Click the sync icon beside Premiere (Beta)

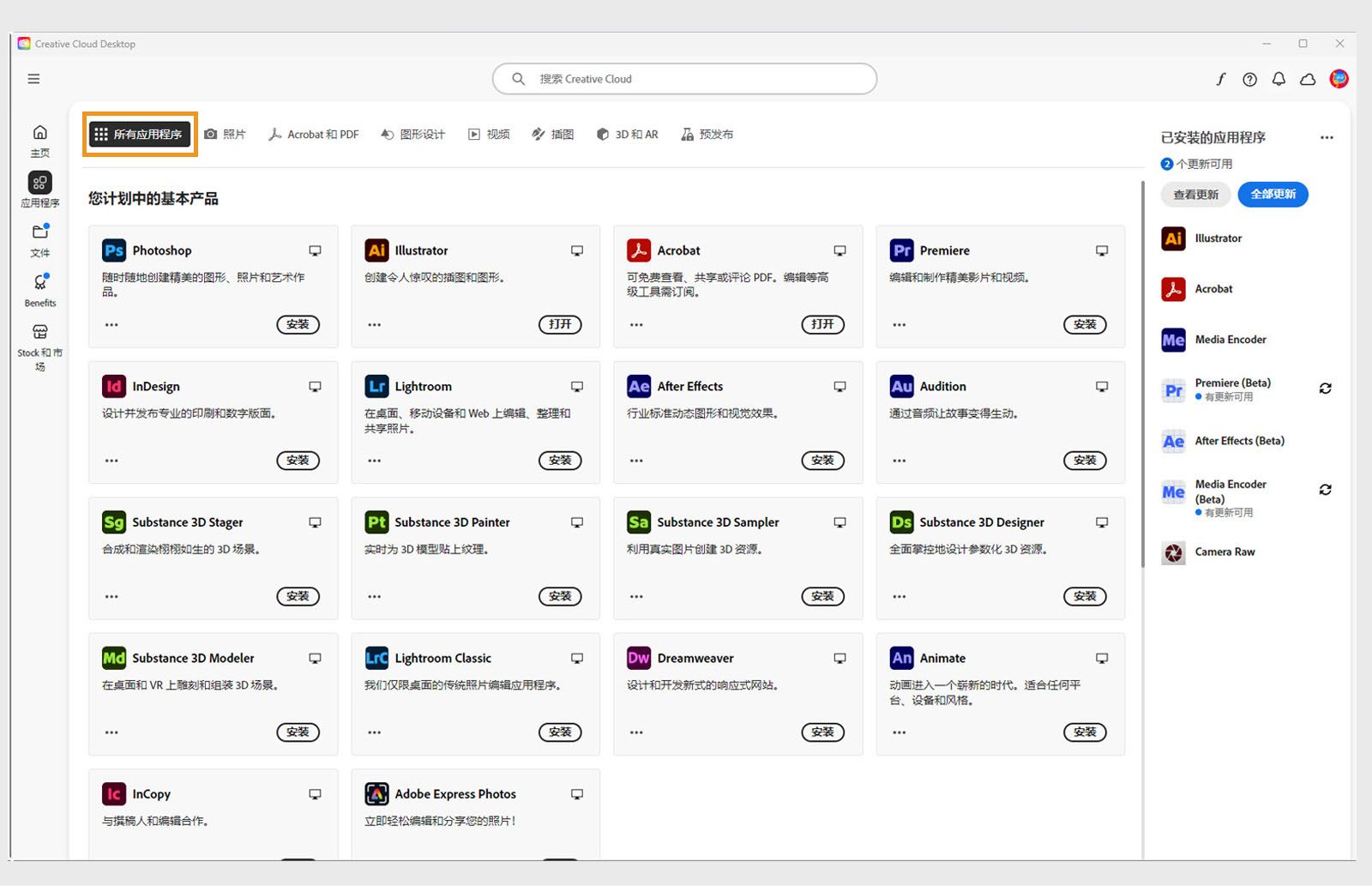1326,389
